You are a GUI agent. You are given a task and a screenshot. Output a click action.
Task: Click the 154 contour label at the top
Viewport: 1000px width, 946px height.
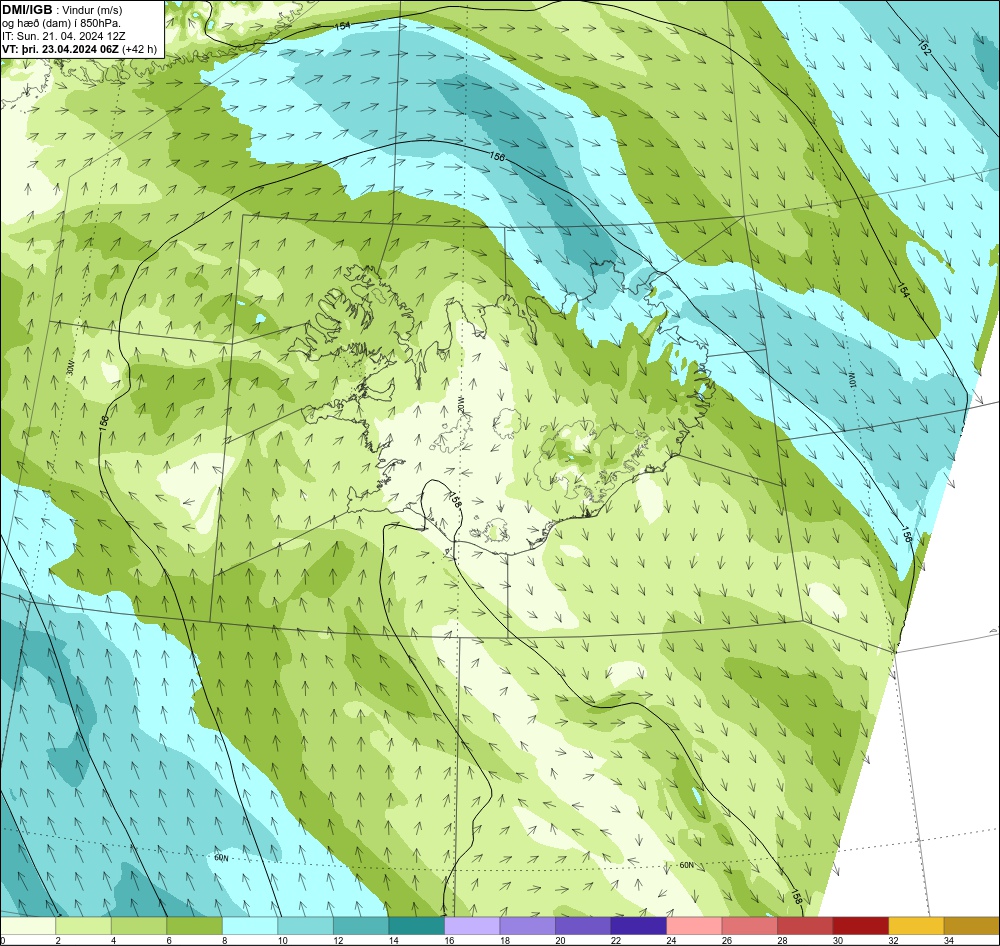(x=342, y=27)
